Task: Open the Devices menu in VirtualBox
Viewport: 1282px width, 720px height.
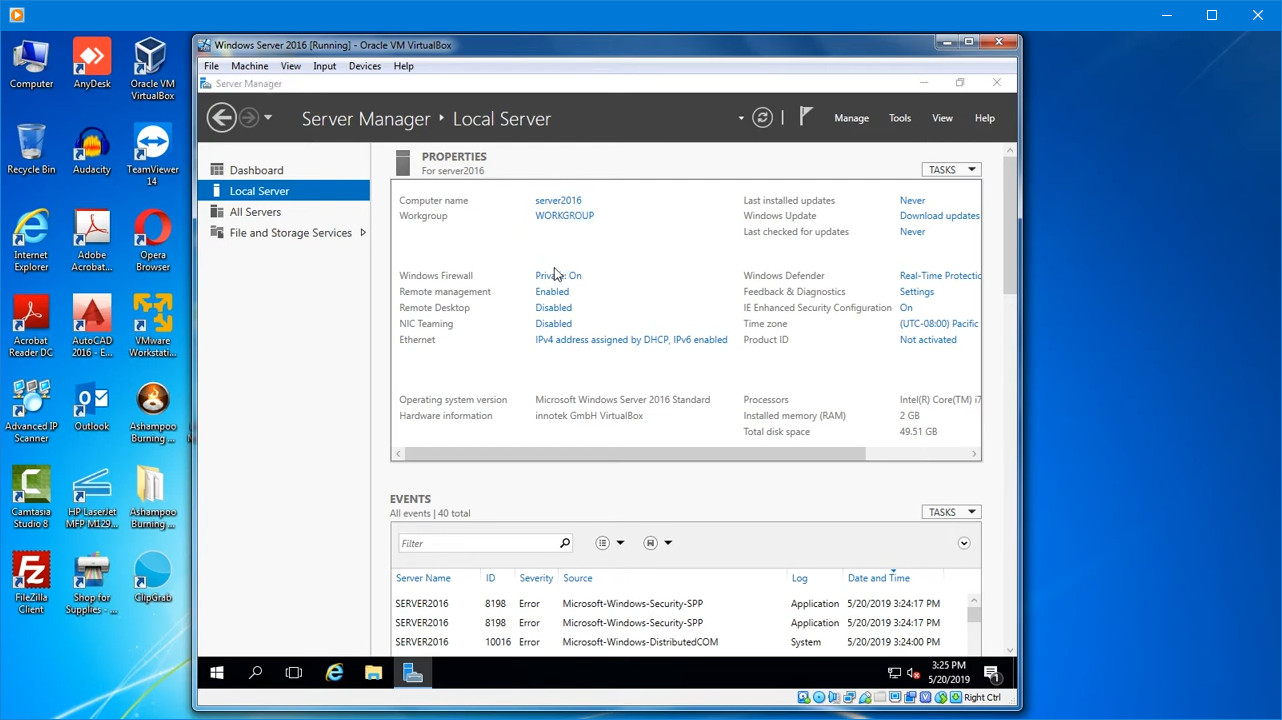Action: [364, 66]
